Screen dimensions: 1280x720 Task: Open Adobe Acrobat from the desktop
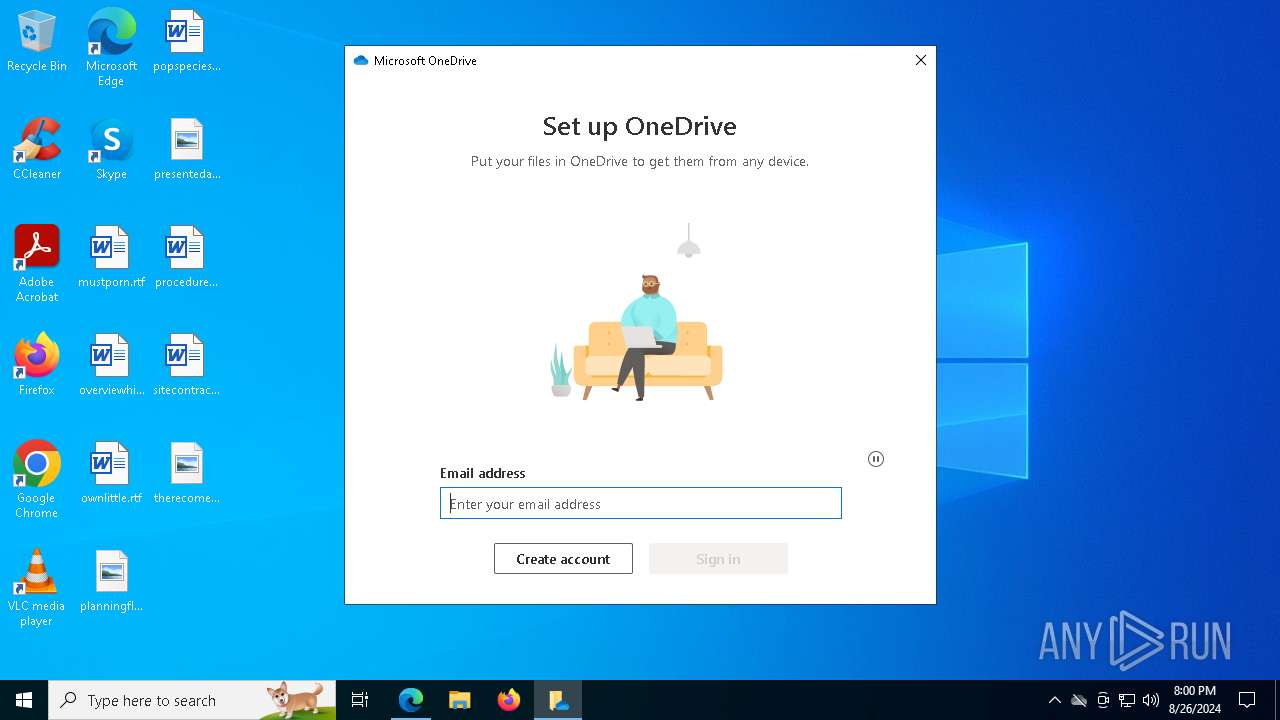pos(37,264)
